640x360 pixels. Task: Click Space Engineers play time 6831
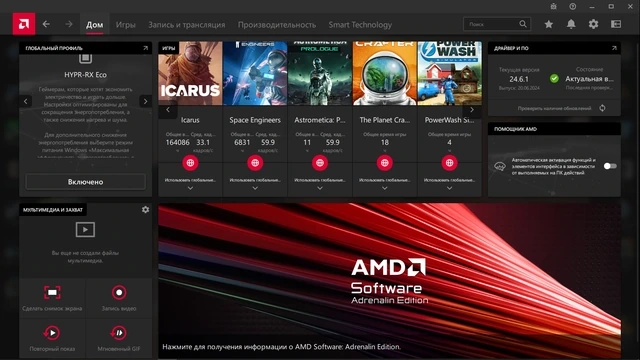(x=242, y=142)
